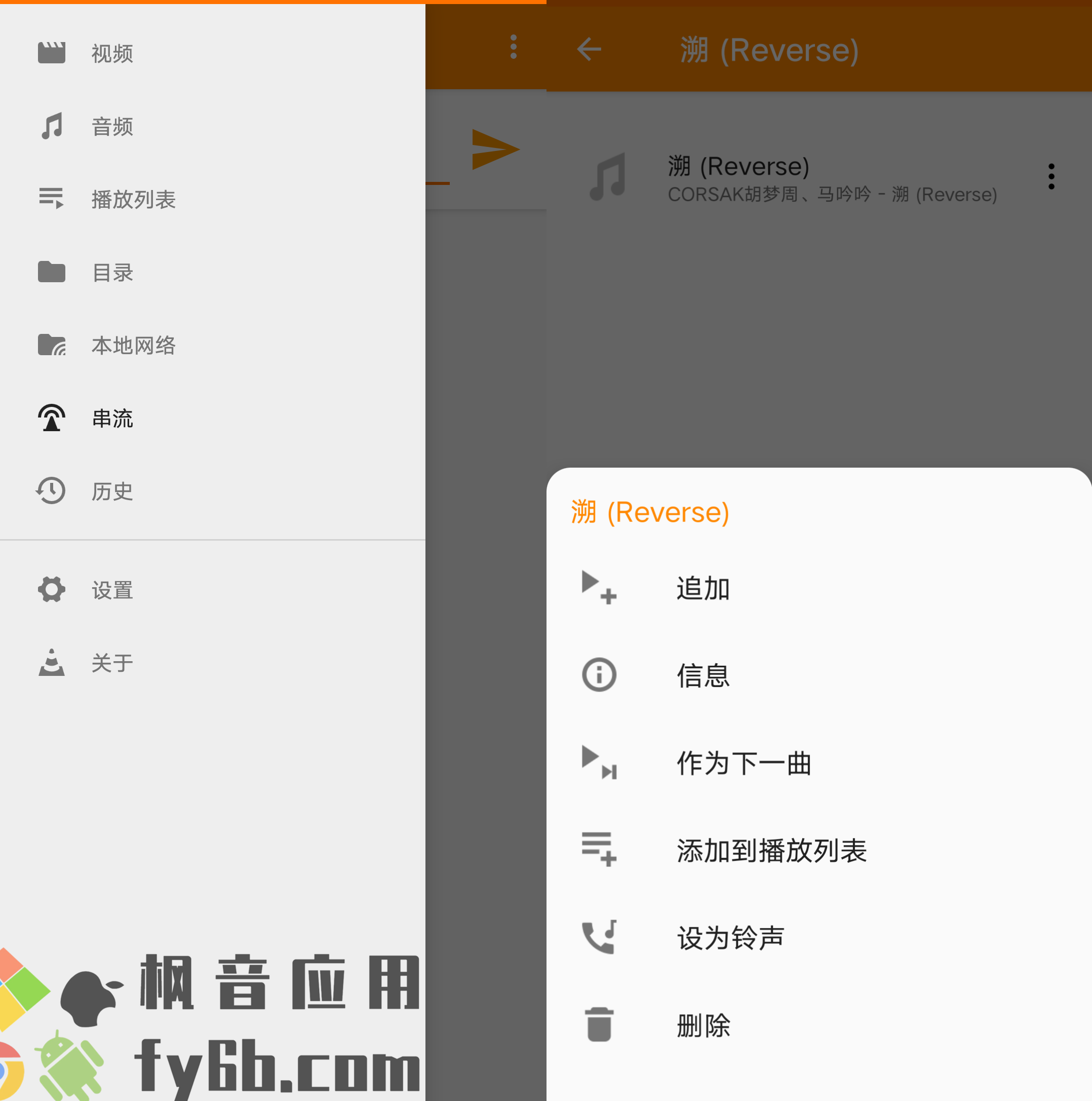Click the 溯 (Reverse) toolbar title

[x=769, y=50]
